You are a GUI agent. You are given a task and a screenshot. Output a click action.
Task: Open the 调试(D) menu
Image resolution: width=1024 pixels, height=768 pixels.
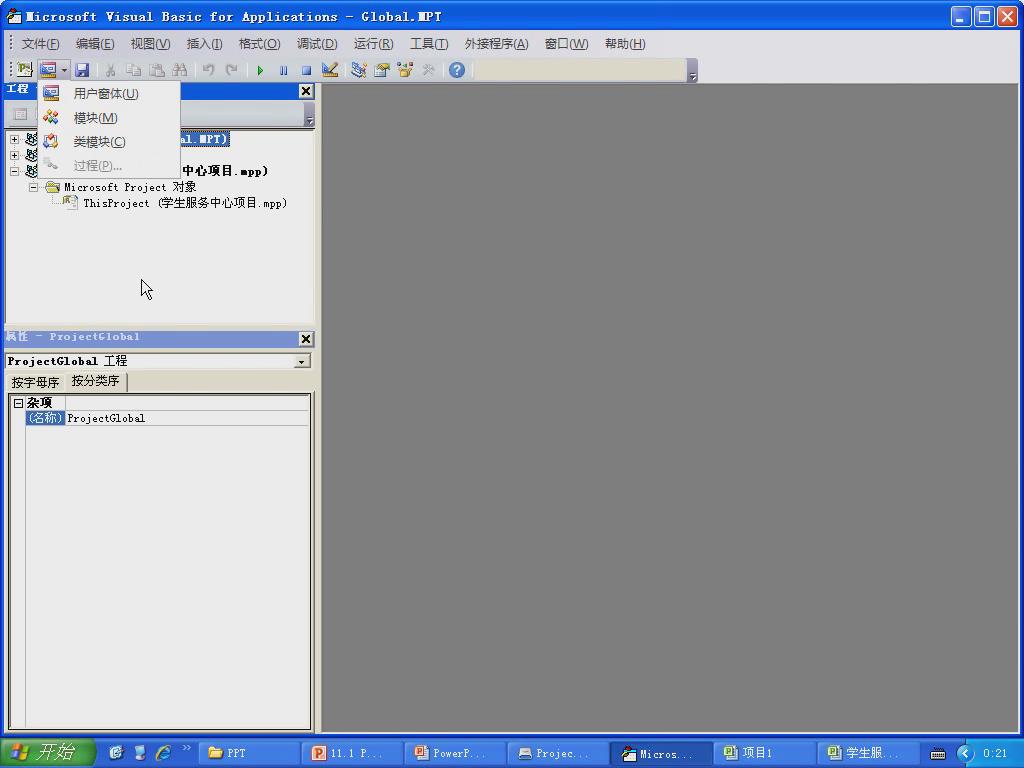pos(317,44)
